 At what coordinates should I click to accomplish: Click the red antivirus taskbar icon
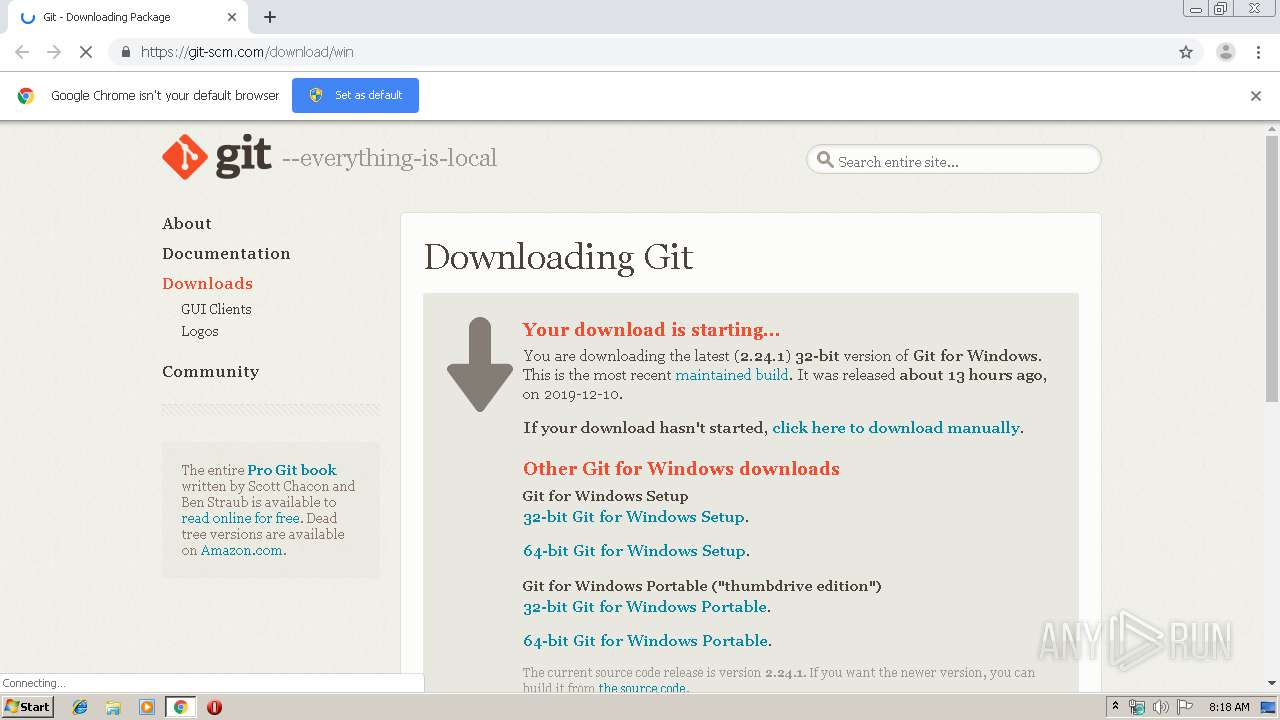coord(214,707)
